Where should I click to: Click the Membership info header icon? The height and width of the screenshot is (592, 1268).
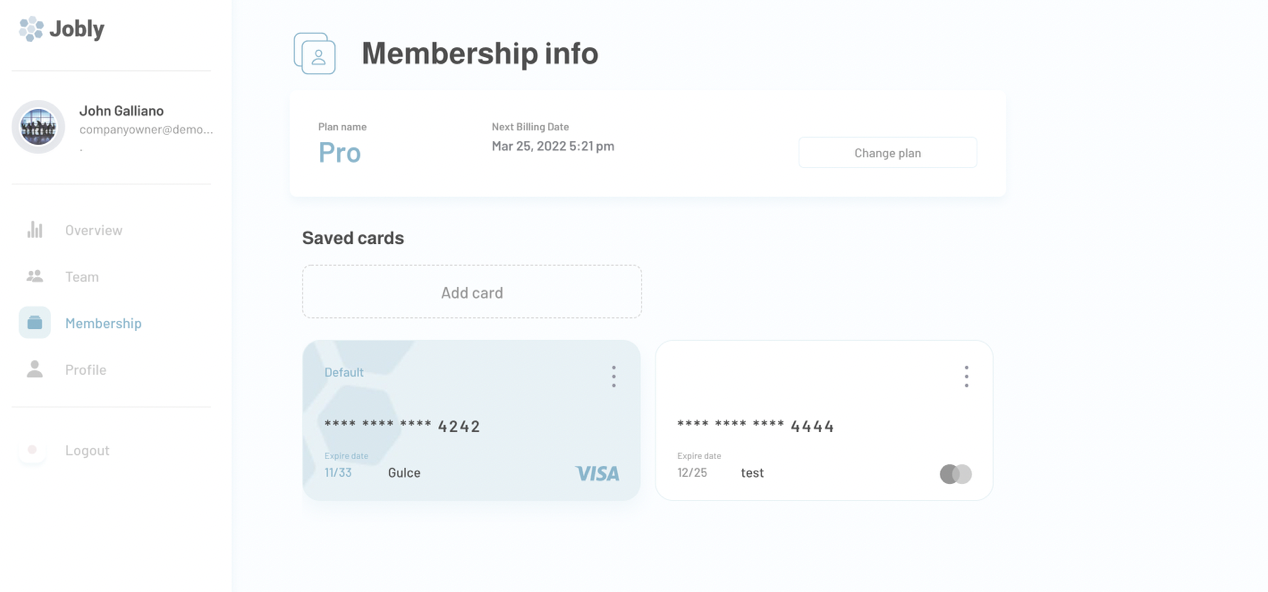coord(315,54)
